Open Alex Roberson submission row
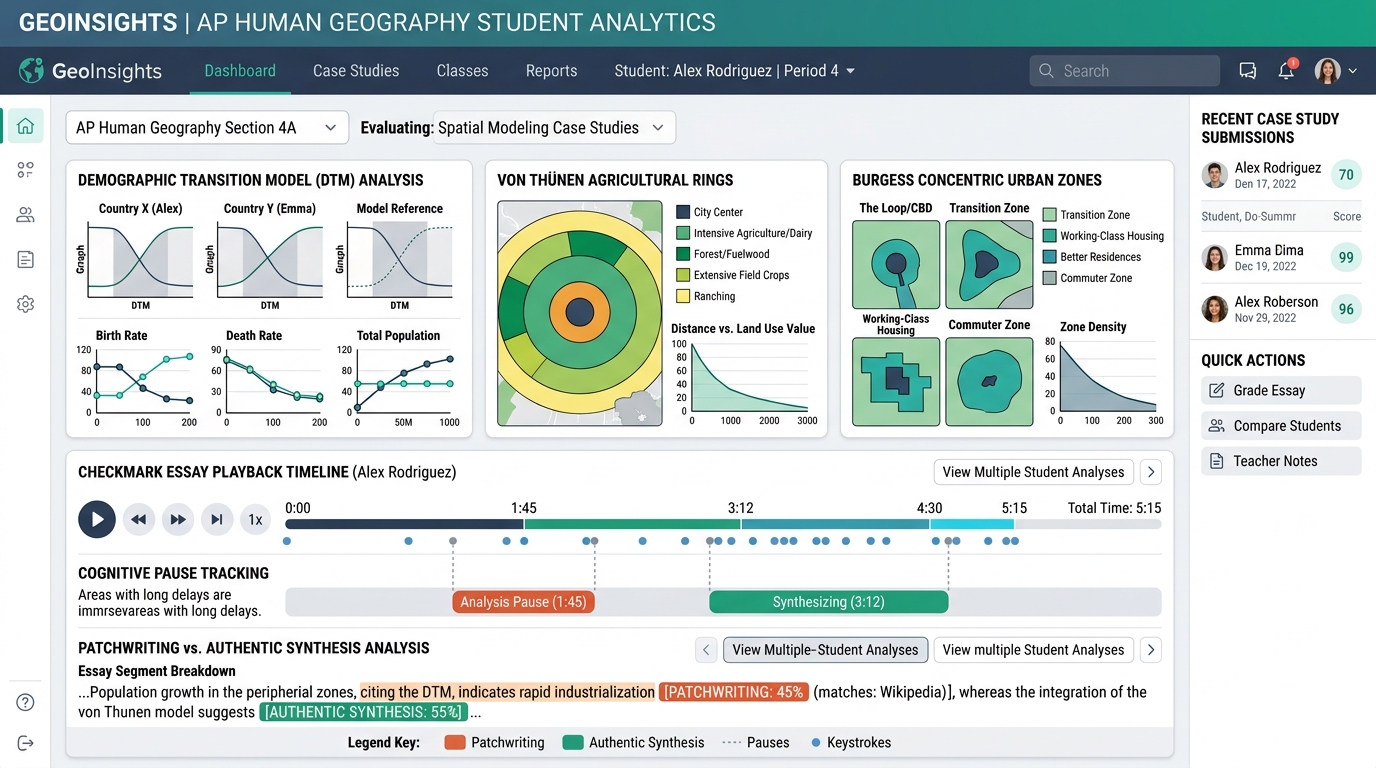Image resolution: width=1376 pixels, height=768 pixels. pyautogui.click(x=1282, y=309)
